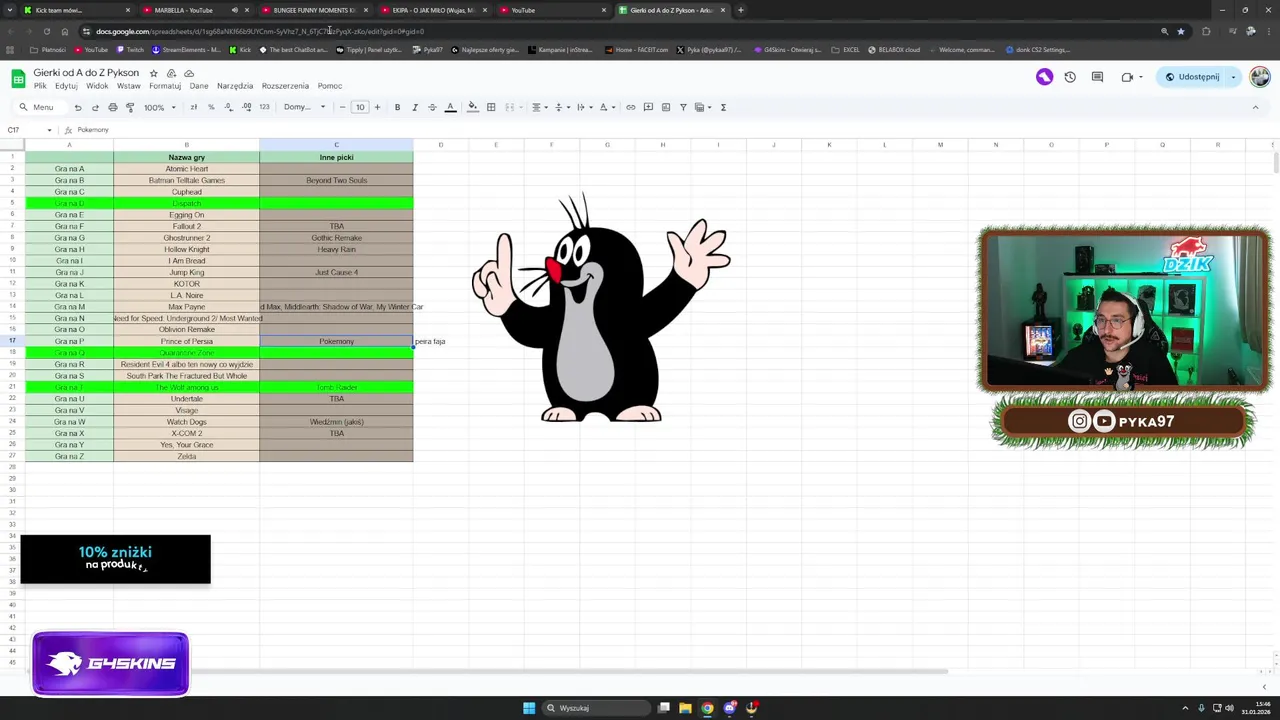Select the Pokemony cell
Screen dimensions: 1280x720
pos(336,341)
